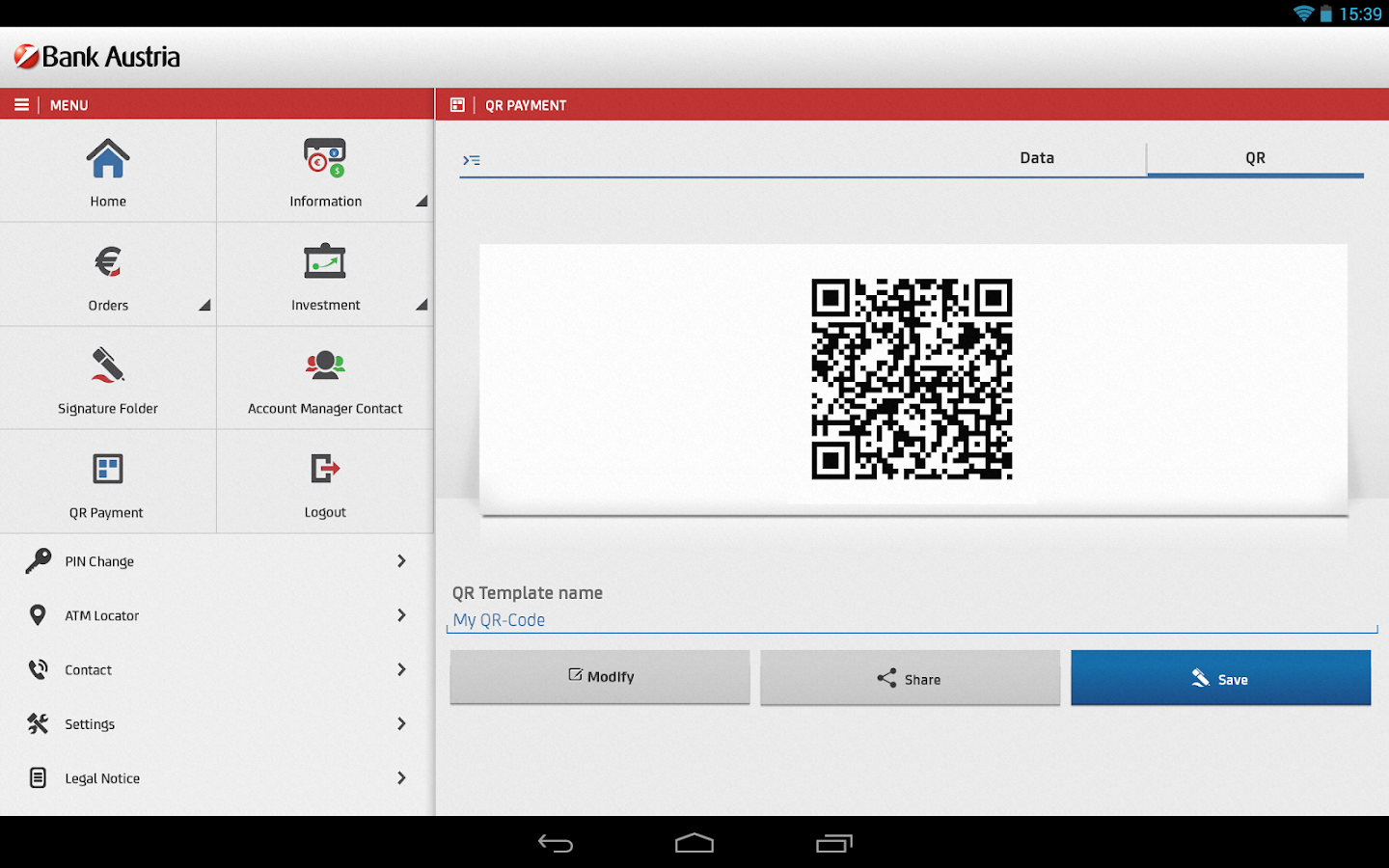Check the battery status icon
1389x868 pixels.
click(1326, 14)
